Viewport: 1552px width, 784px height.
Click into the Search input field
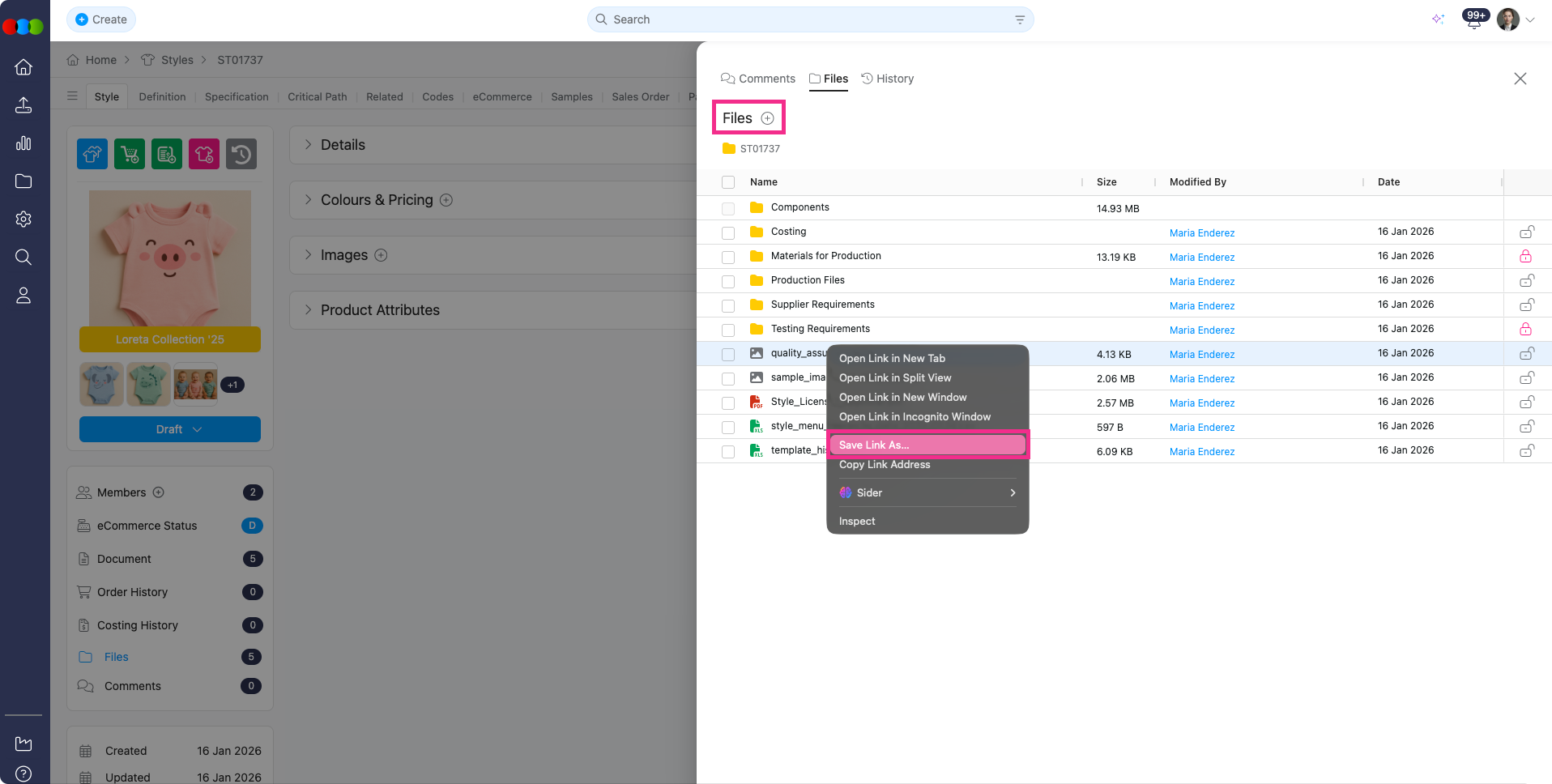pyautogui.click(x=810, y=19)
